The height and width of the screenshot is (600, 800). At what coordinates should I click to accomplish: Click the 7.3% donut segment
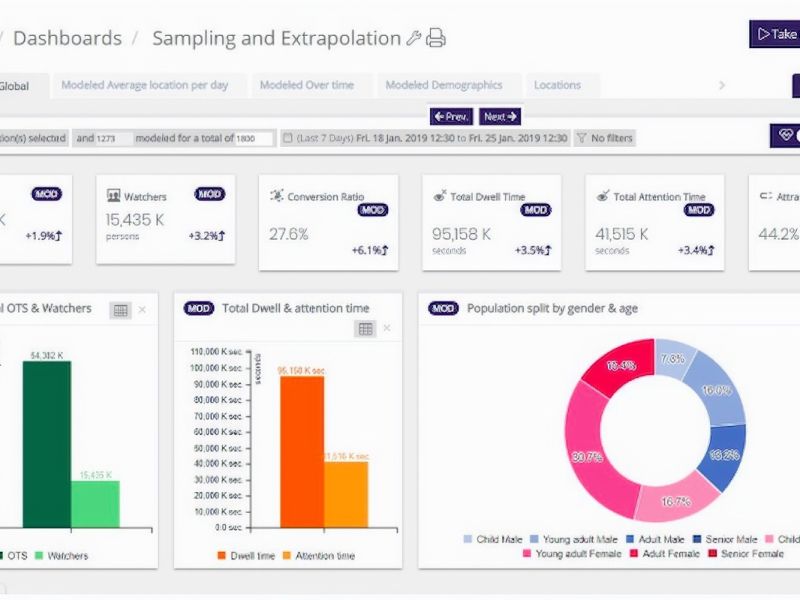[x=673, y=359]
